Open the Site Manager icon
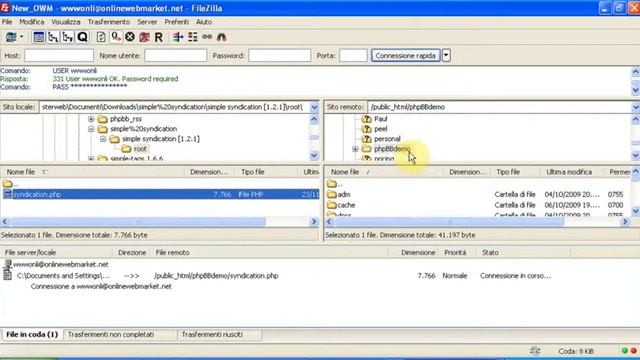The height and width of the screenshot is (360, 640). 11,37
